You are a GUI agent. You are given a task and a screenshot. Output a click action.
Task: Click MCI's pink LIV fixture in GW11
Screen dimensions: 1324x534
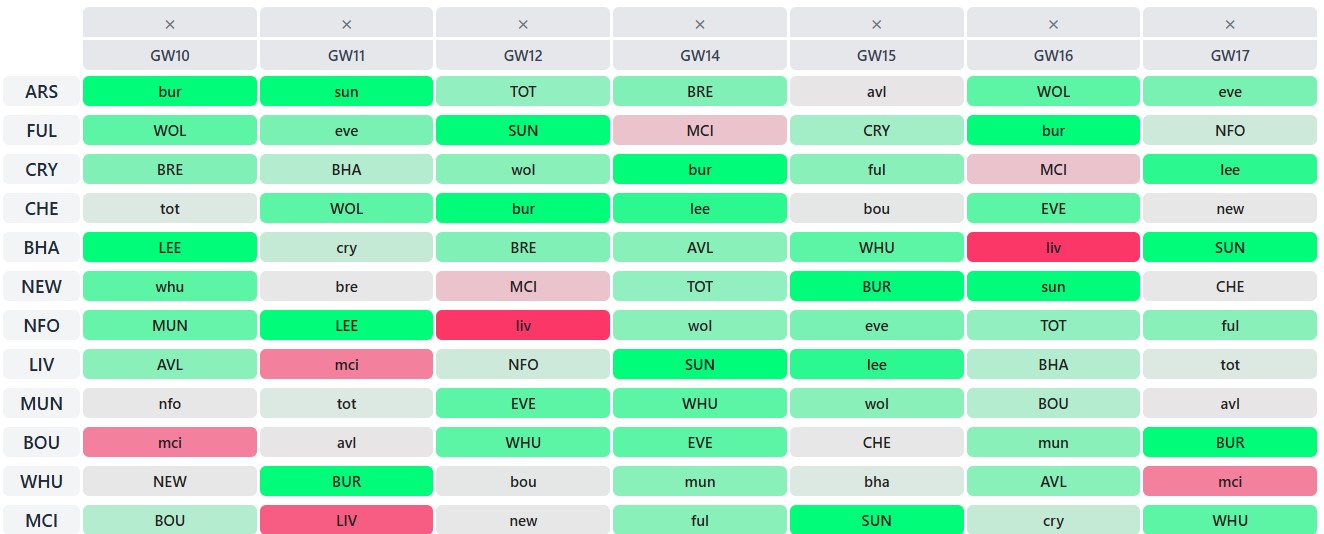[x=346, y=521]
